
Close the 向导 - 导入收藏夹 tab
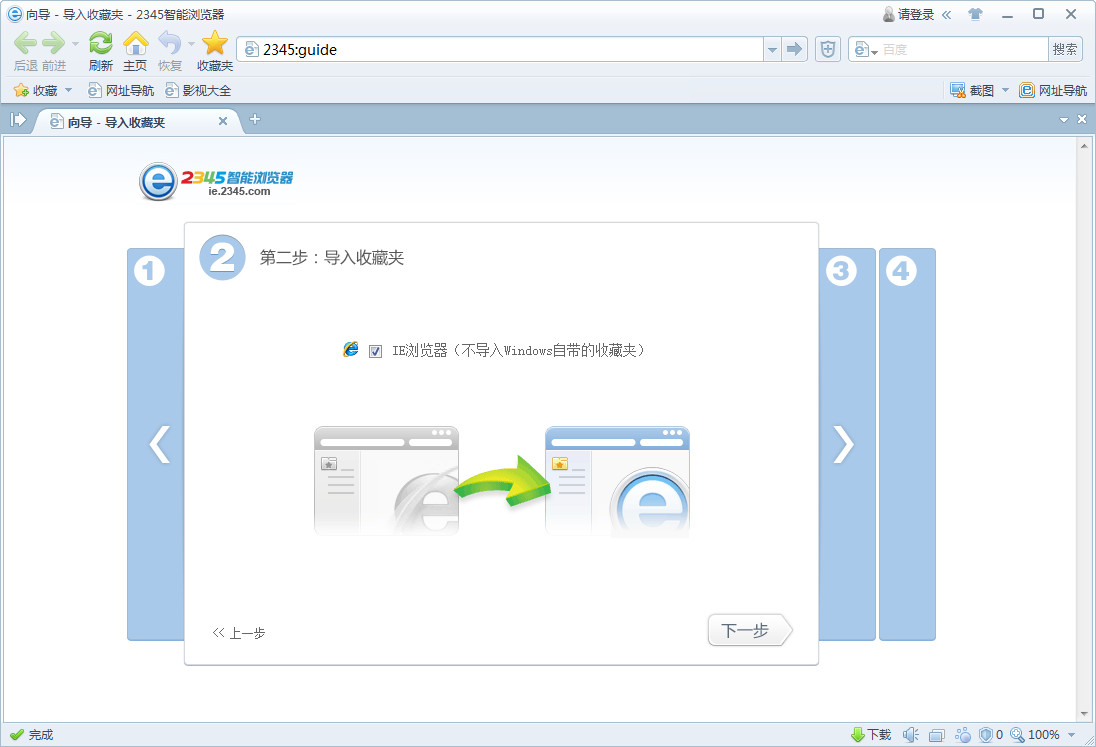[x=223, y=121]
